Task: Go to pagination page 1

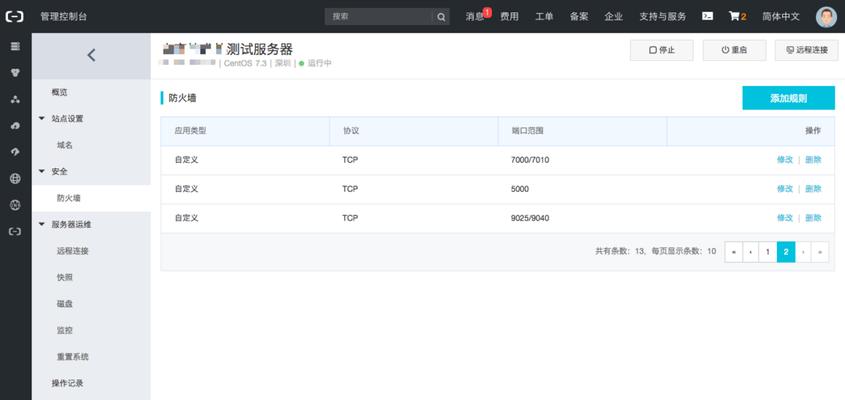Action: pos(768,252)
